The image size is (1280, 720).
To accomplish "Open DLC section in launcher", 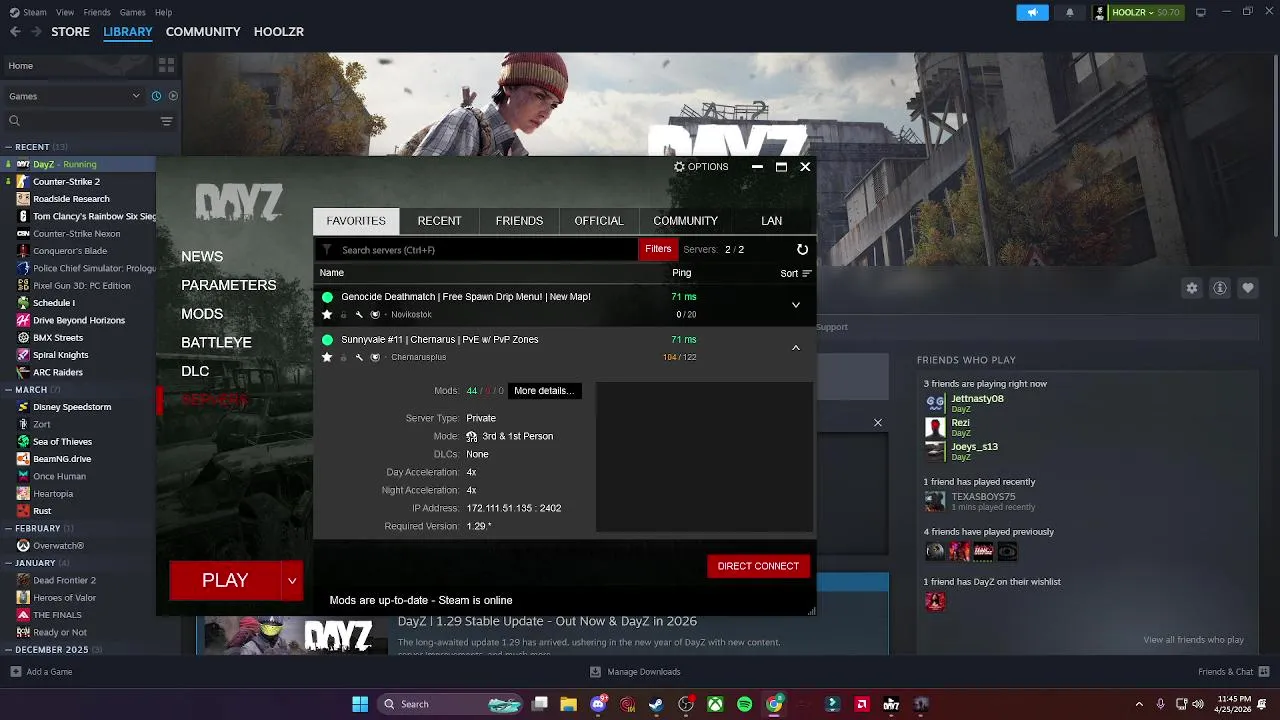I will (195, 371).
